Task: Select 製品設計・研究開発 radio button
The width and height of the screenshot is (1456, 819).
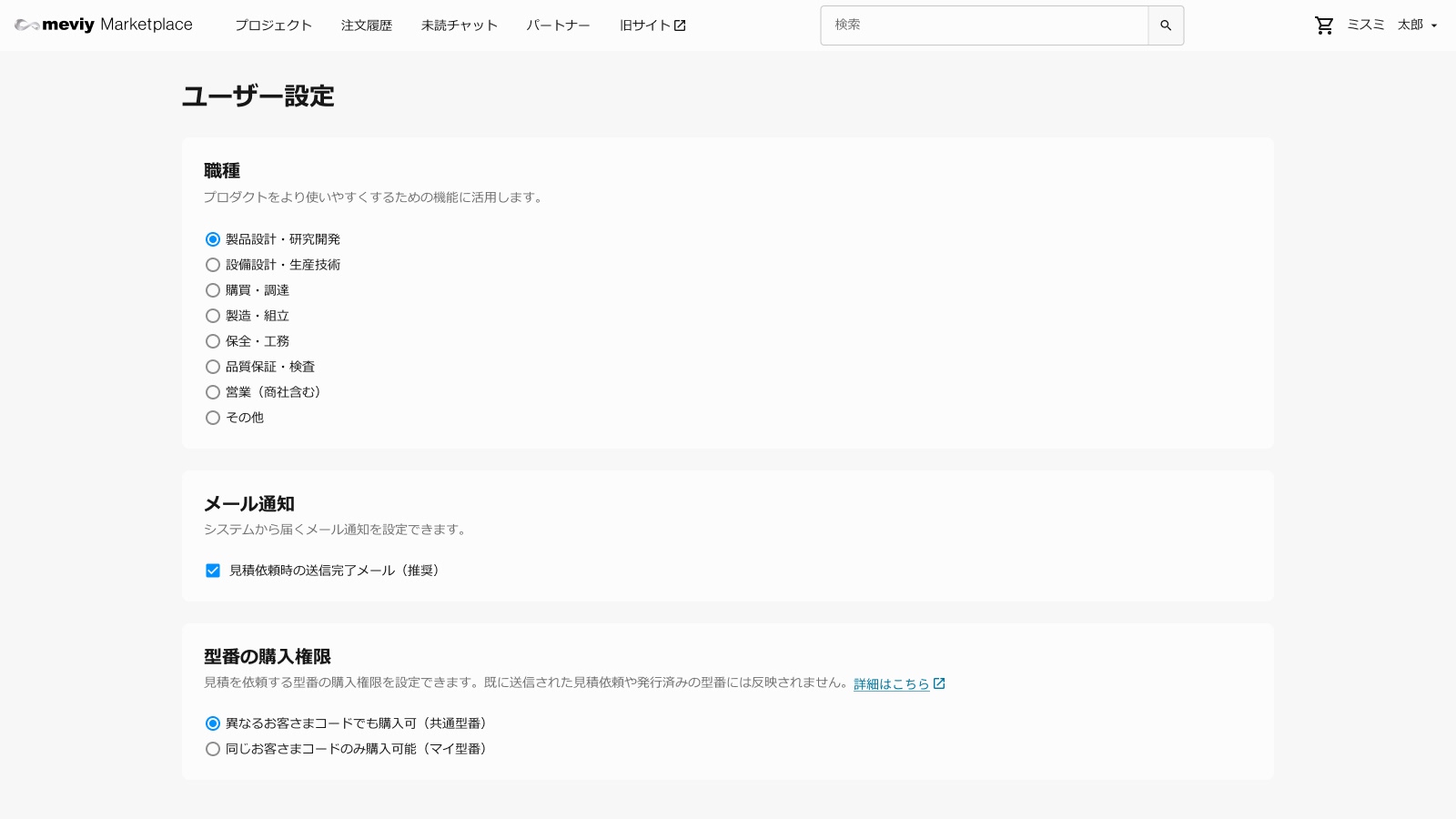Action: (213, 239)
